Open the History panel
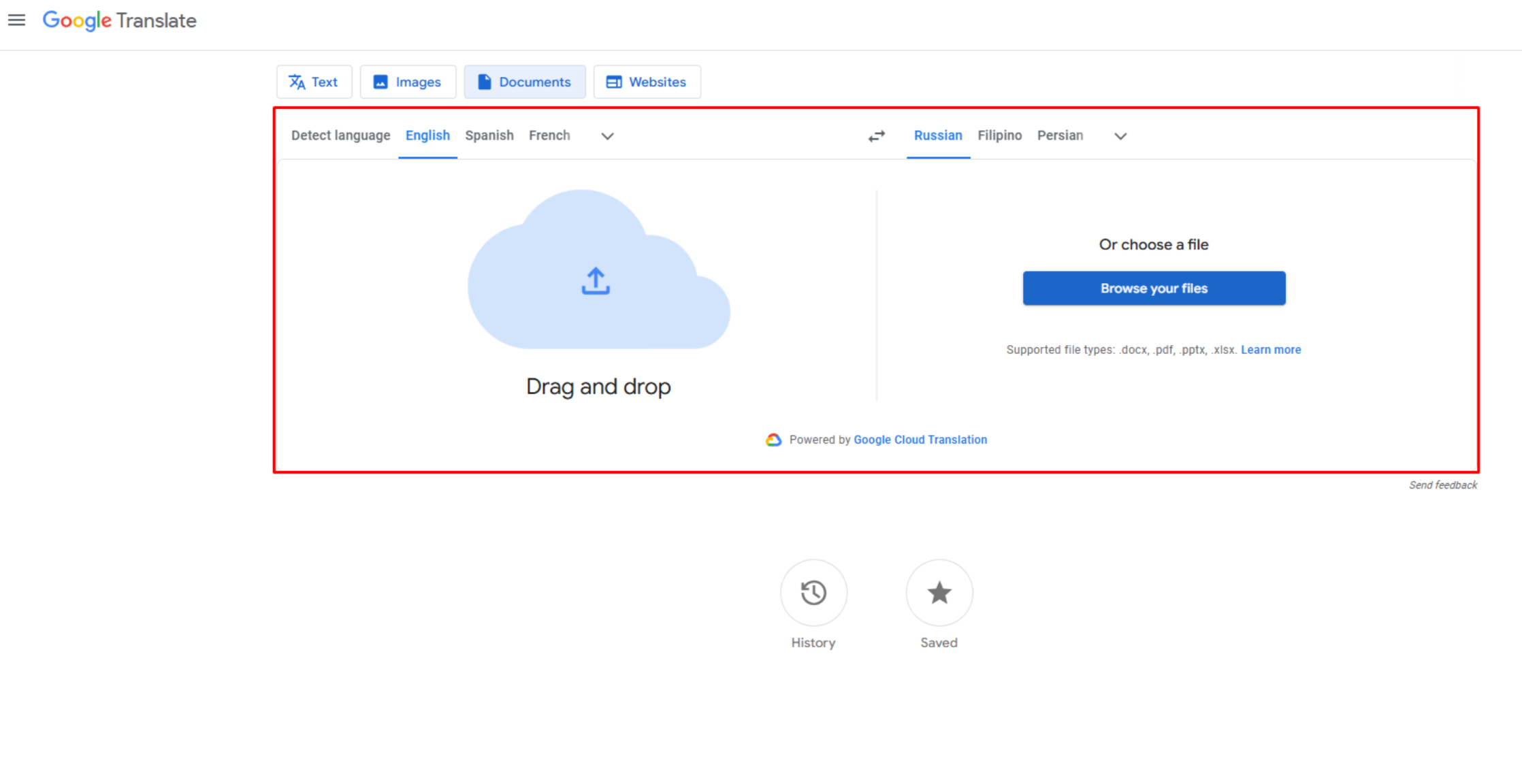The height and width of the screenshot is (784, 1522). [x=813, y=593]
